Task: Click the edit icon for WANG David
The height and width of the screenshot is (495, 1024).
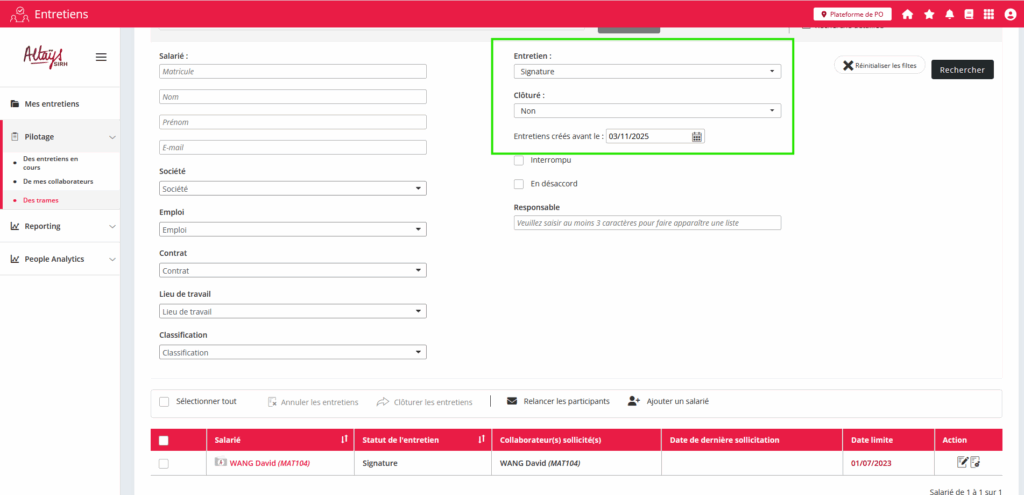Action: [x=962, y=462]
